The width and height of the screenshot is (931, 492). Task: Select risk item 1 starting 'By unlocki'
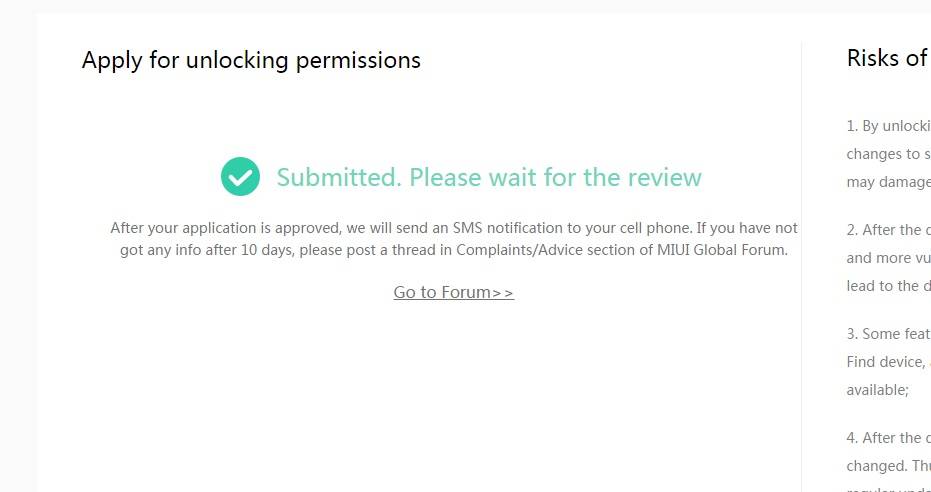pyautogui.click(x=888, y=126)
